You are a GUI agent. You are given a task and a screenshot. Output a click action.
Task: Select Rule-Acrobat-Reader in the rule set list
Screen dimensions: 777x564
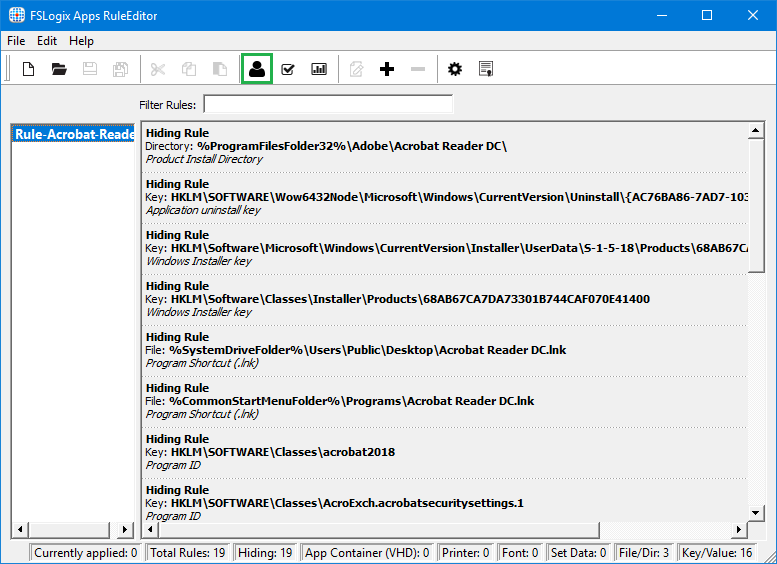tap(73, 134)
